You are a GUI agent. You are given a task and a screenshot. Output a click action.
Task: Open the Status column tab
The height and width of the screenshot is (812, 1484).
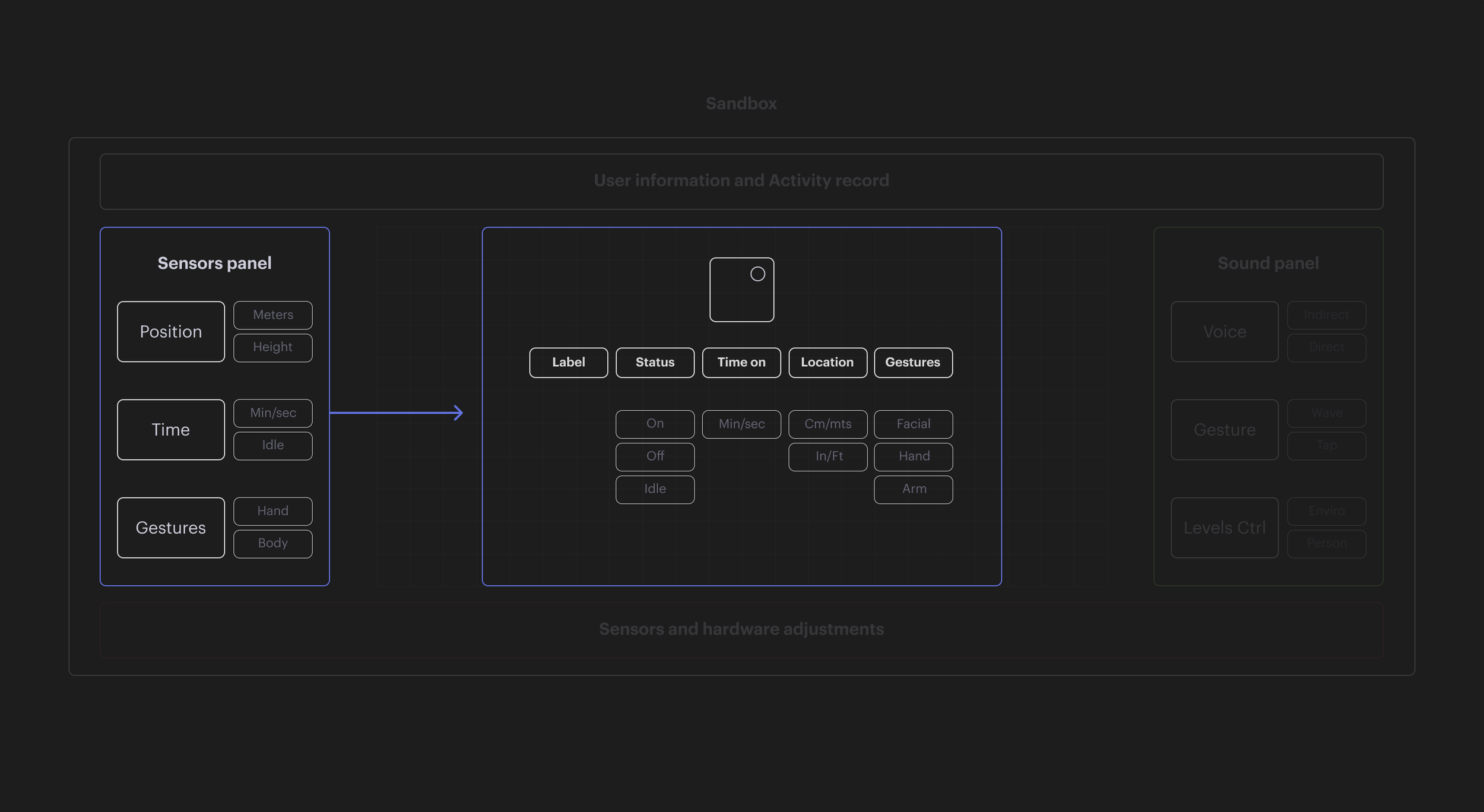655,363
